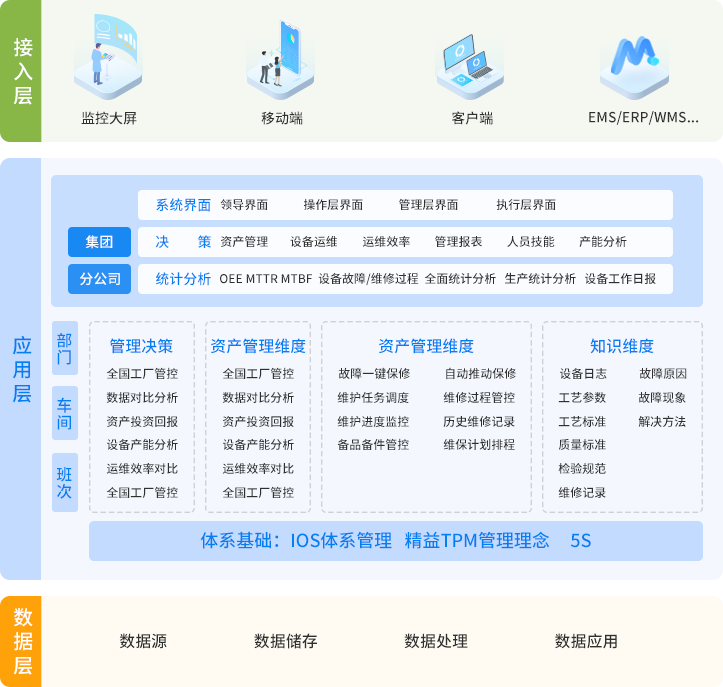Screen dimensions: 723x687
Task: Click the 知识维度 panel heading
Action: (622, 346)
